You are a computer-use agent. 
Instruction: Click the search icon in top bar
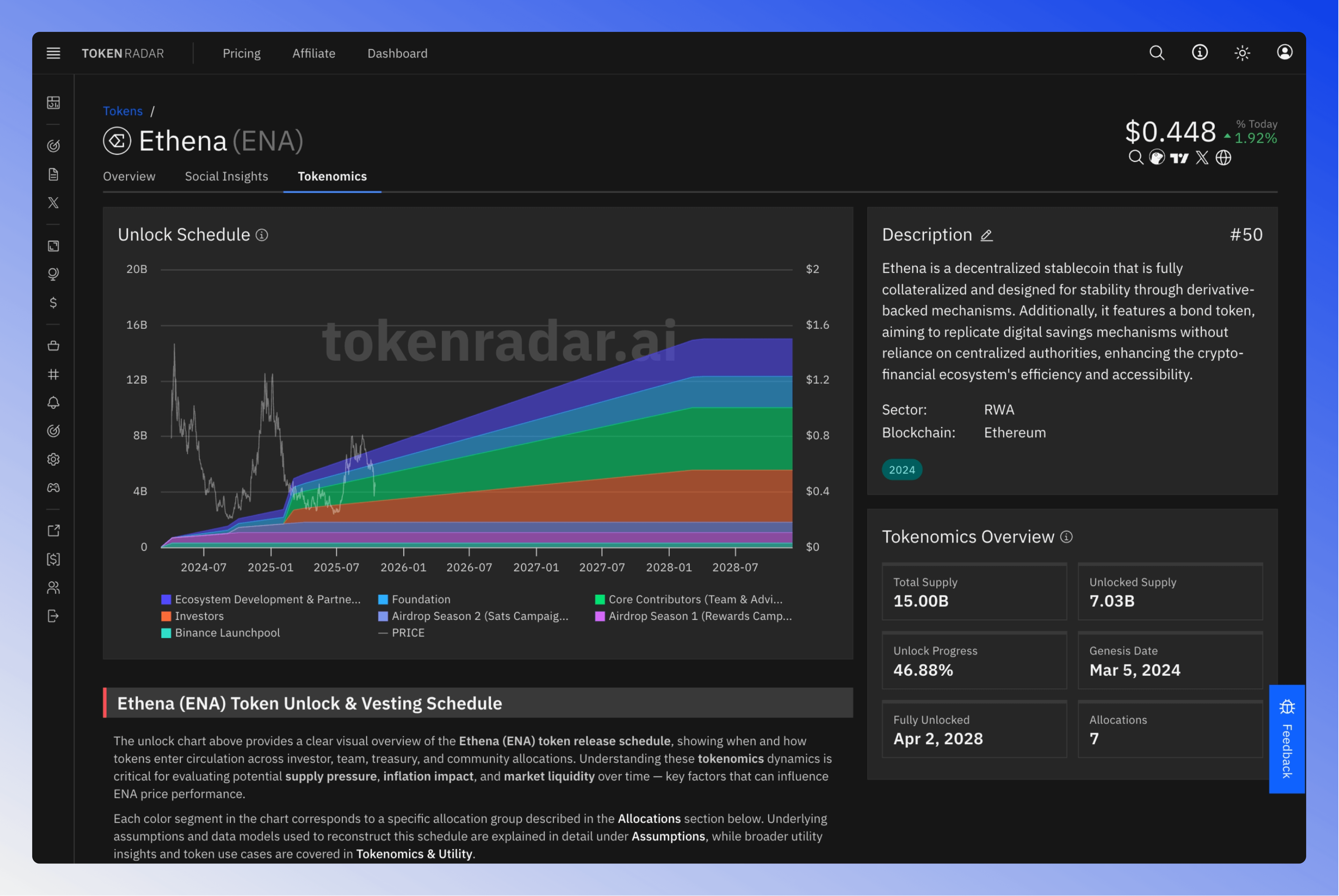(x=1157, y=53)
